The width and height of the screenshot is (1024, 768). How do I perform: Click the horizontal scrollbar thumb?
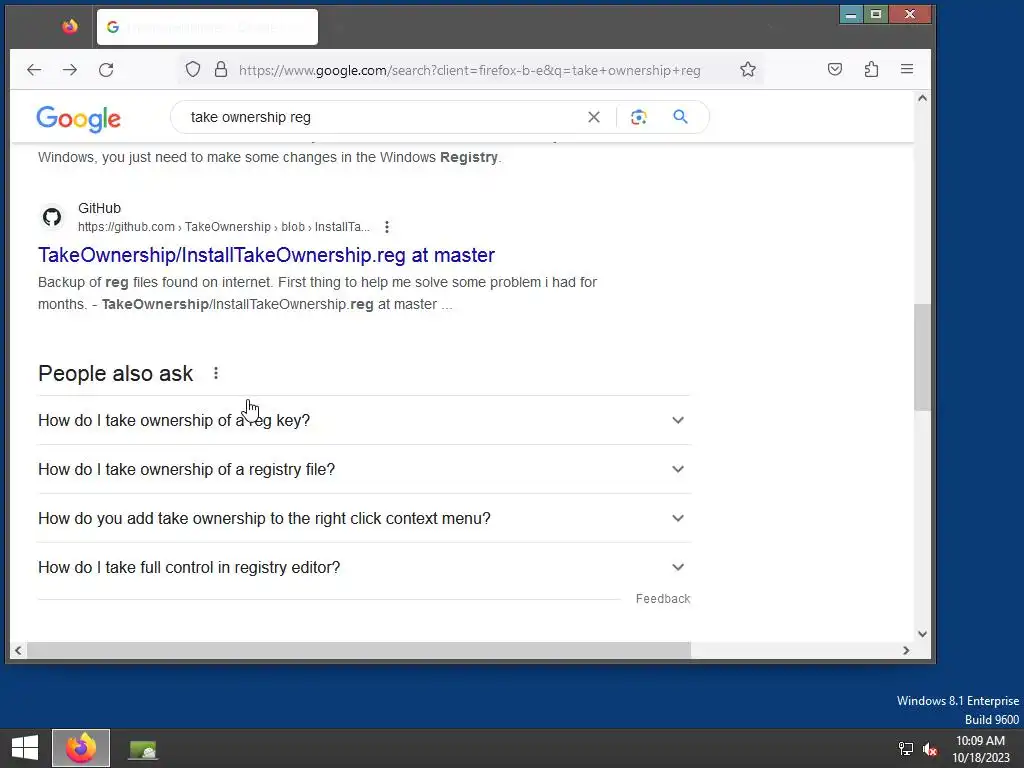click(359, 650)
